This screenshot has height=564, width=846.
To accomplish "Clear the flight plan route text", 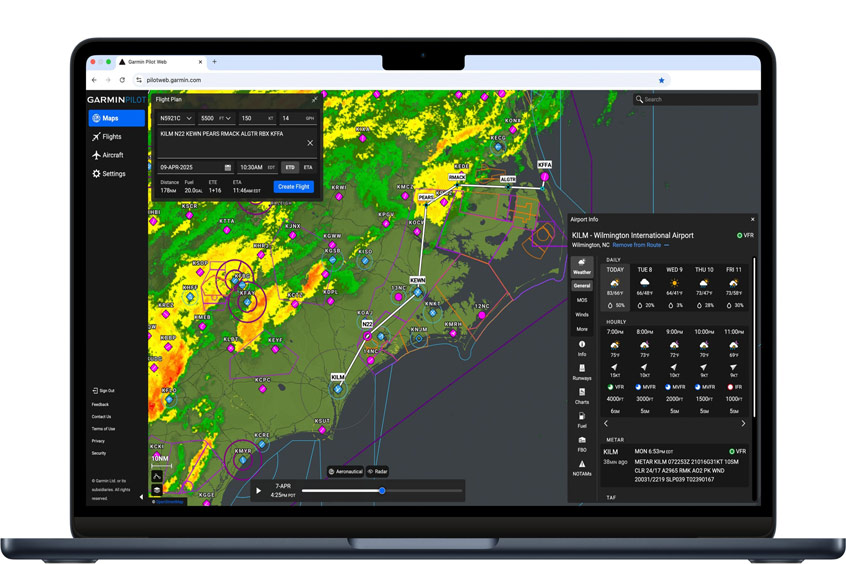I will [x=310, y=143].
